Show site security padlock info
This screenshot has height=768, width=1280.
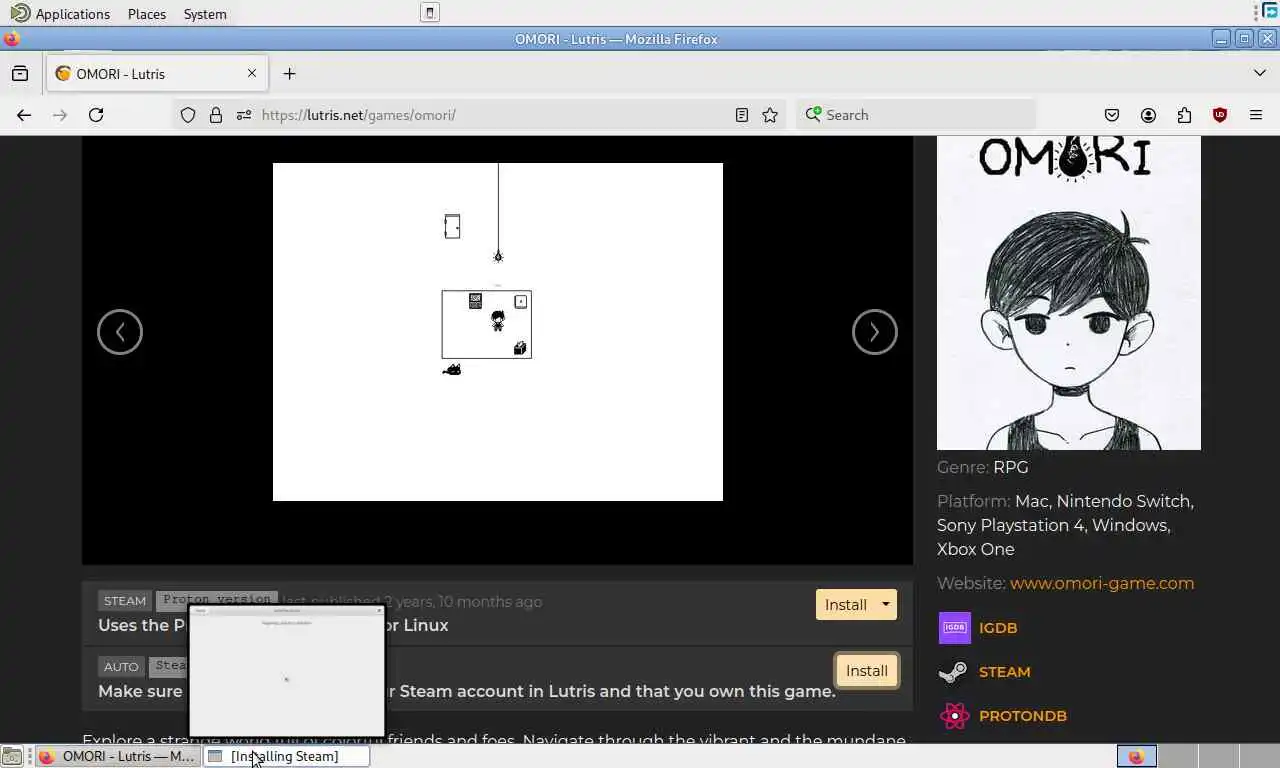215,115
